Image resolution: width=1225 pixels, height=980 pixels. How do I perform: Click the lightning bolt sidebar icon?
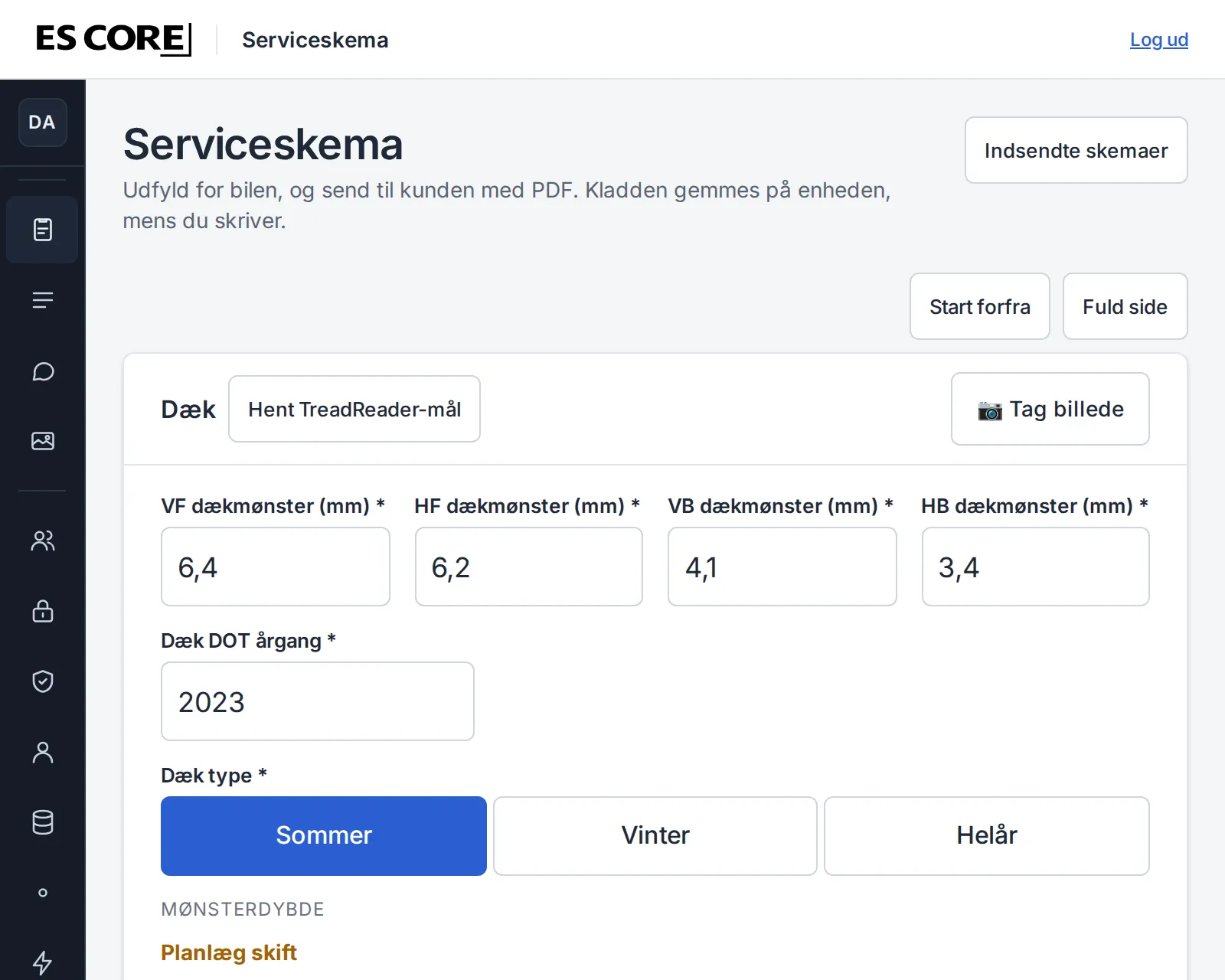pyautogui.click(x=43, y=962)
